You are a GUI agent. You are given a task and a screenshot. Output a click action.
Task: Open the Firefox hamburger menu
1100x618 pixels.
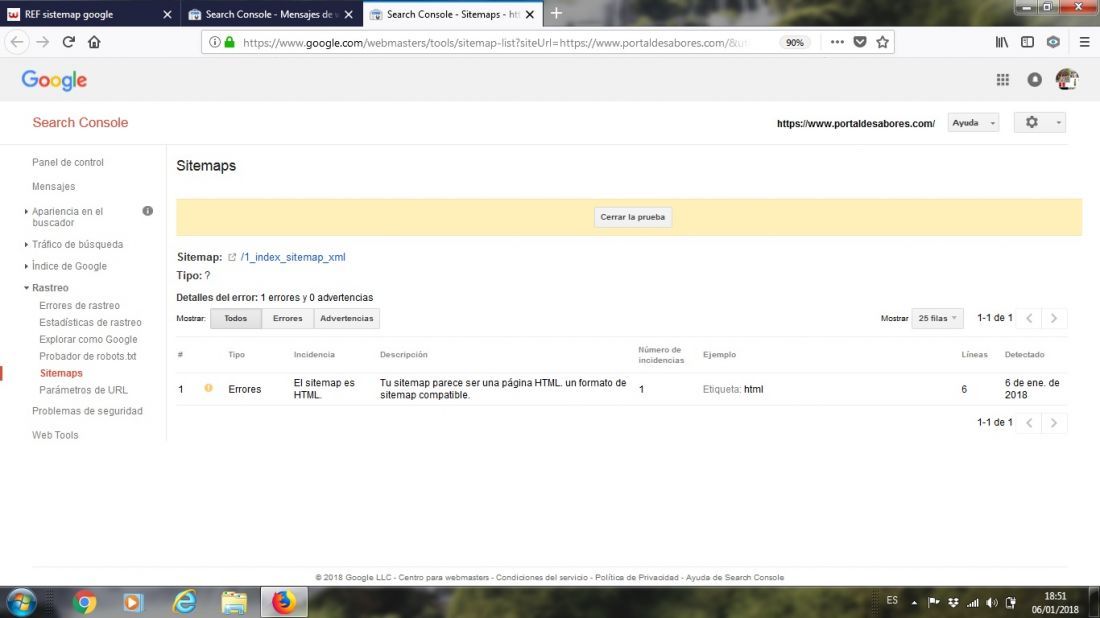pyautogui.click(x=1085, y=42)
